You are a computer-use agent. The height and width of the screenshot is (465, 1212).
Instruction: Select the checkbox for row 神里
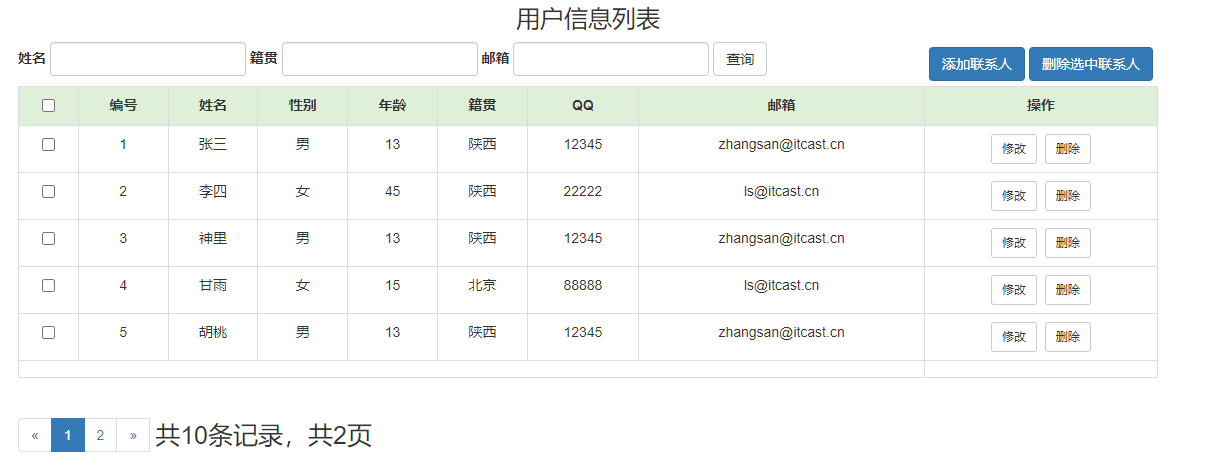(48, 238)
